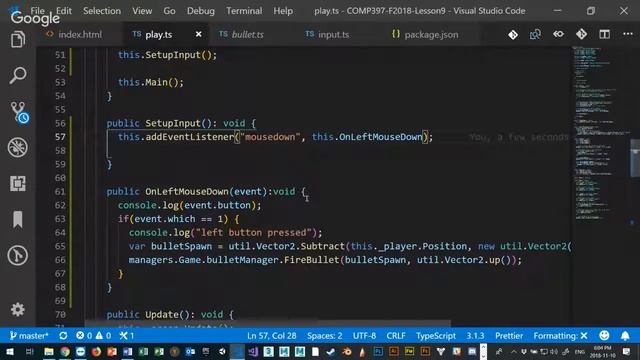Open the Explorer view in activity bar
Screen dimensions: 640x360
point(18,40)
